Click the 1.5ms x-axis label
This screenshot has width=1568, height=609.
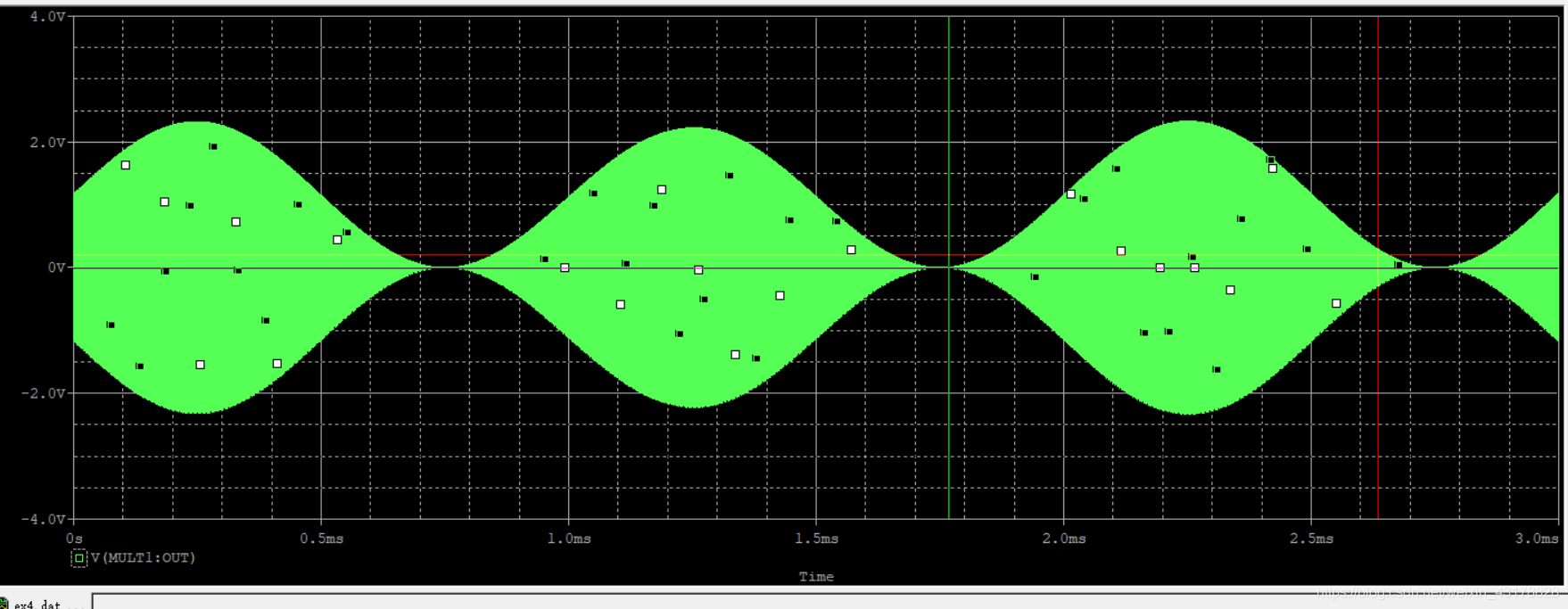(x=816, y=539)
